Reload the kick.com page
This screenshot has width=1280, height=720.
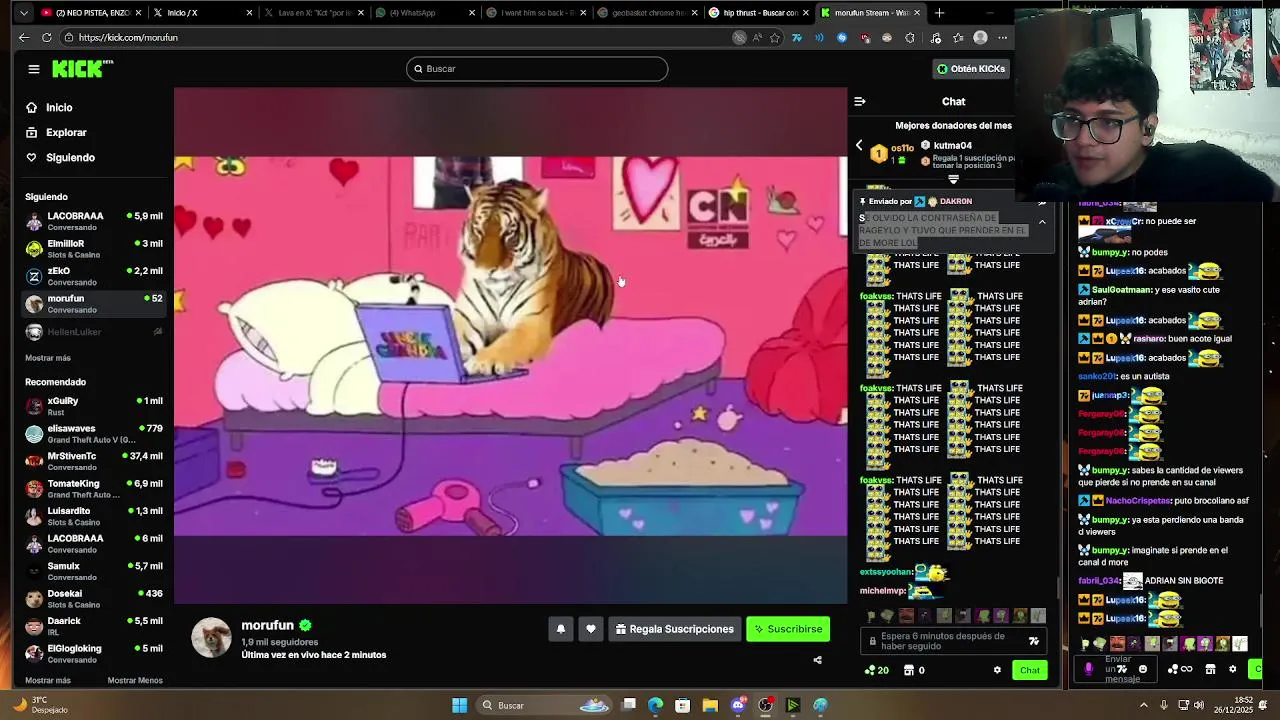(x=47, y=37)
